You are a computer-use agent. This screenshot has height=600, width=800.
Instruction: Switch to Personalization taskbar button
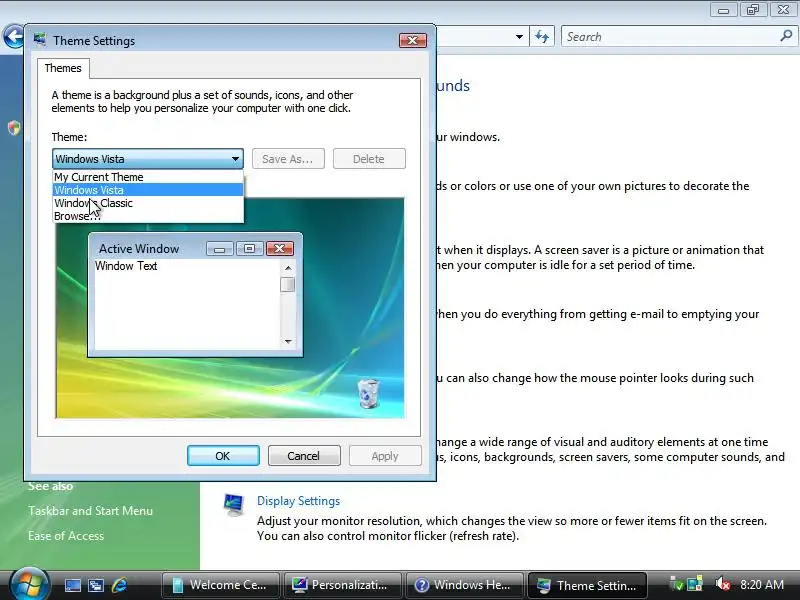342,585
